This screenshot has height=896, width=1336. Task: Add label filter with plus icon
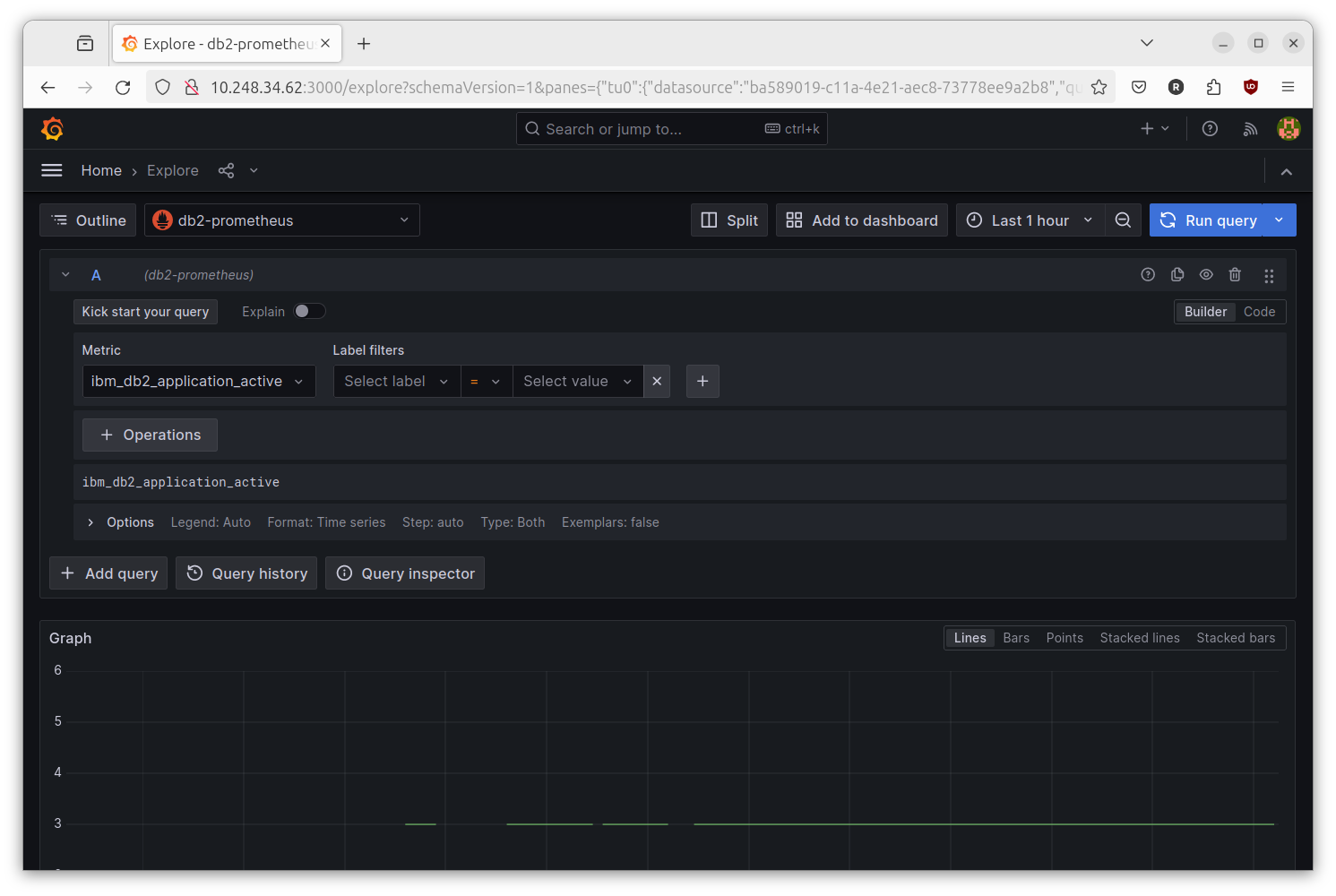pyautogui.click(x=702, y=381)
